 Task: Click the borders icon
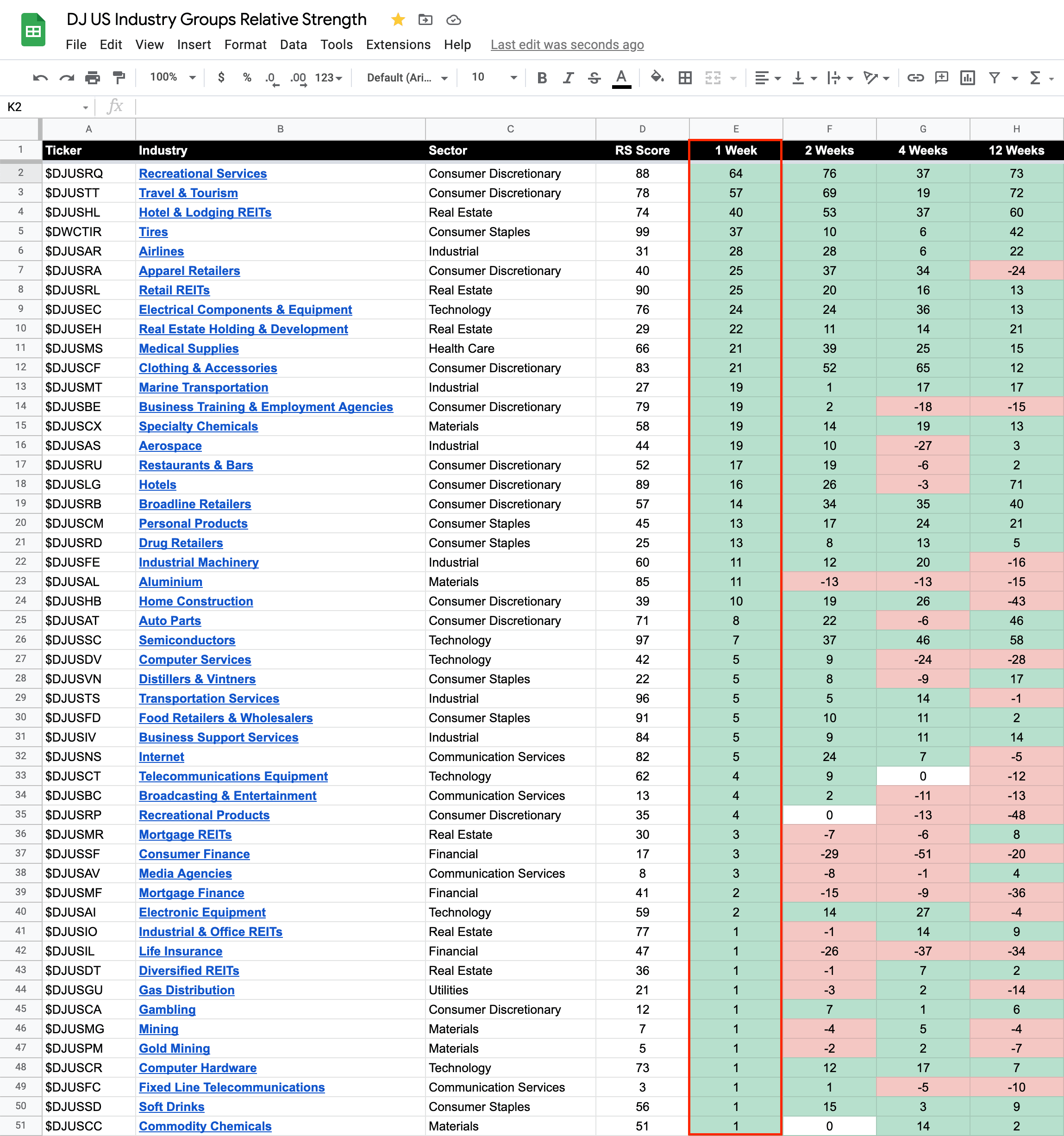(x=685, y=78)
